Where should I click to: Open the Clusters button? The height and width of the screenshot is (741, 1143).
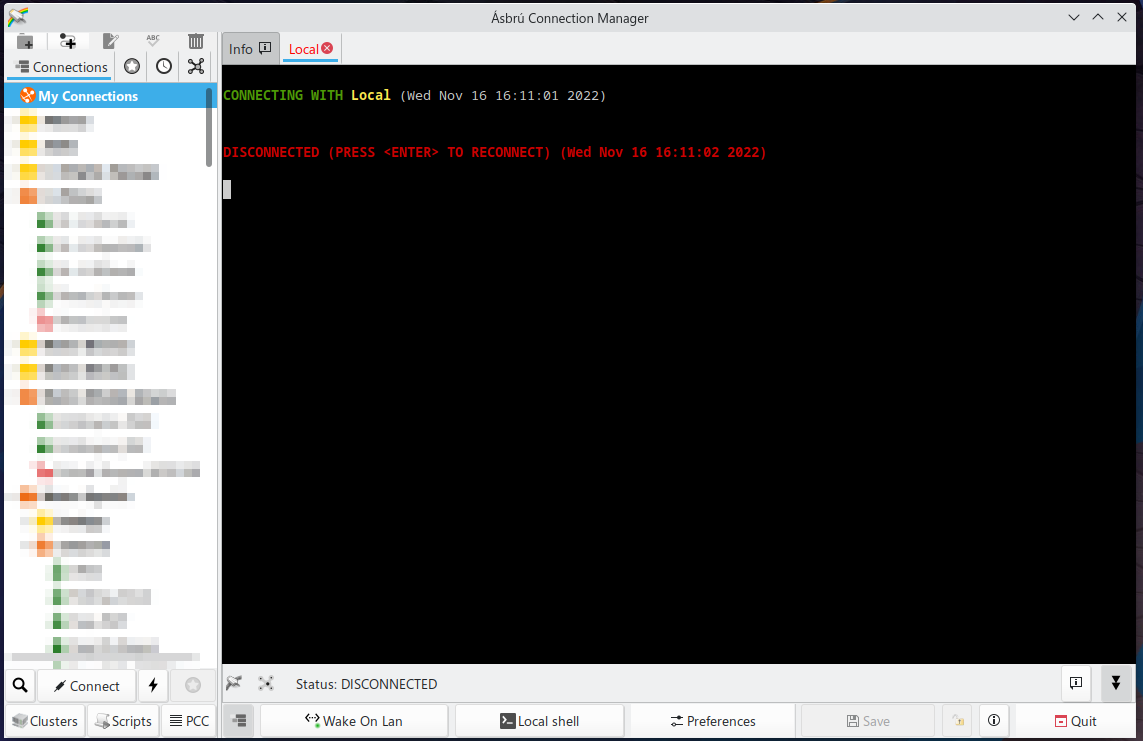45,721
